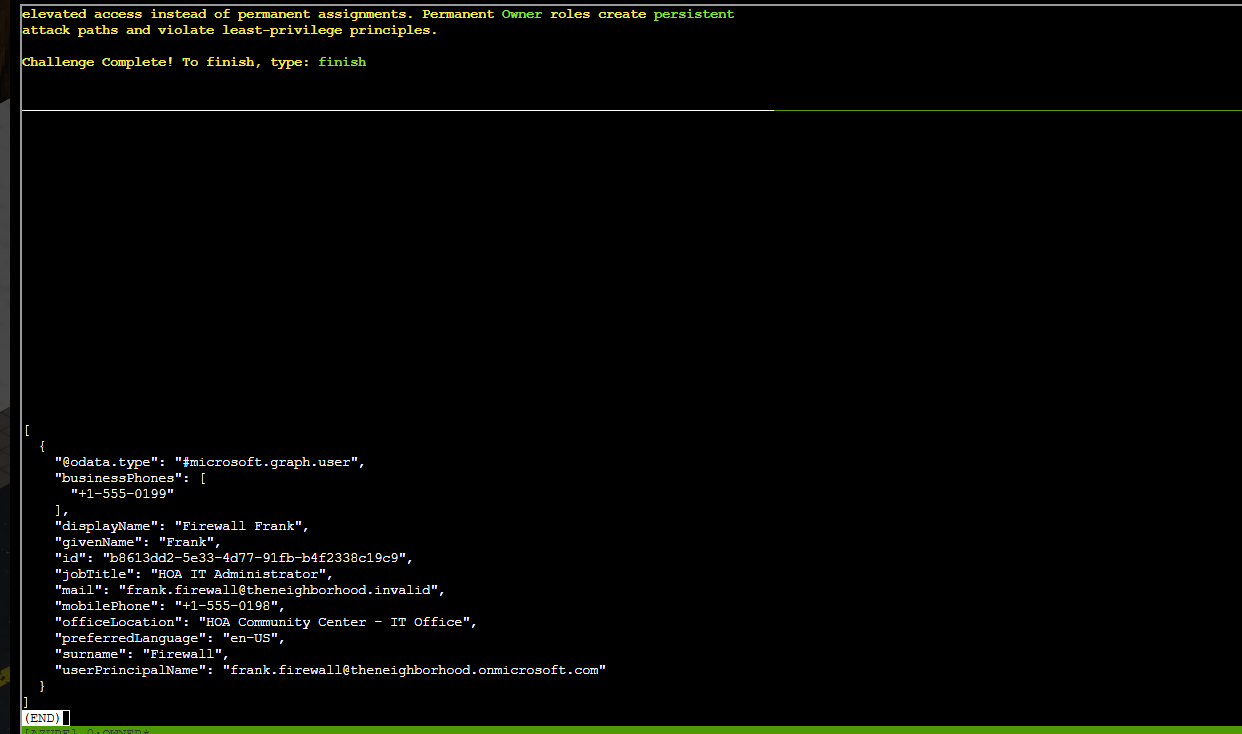Click the "en-US" language value
This screenshot has width=1242, height=734.
coord(250,638)
